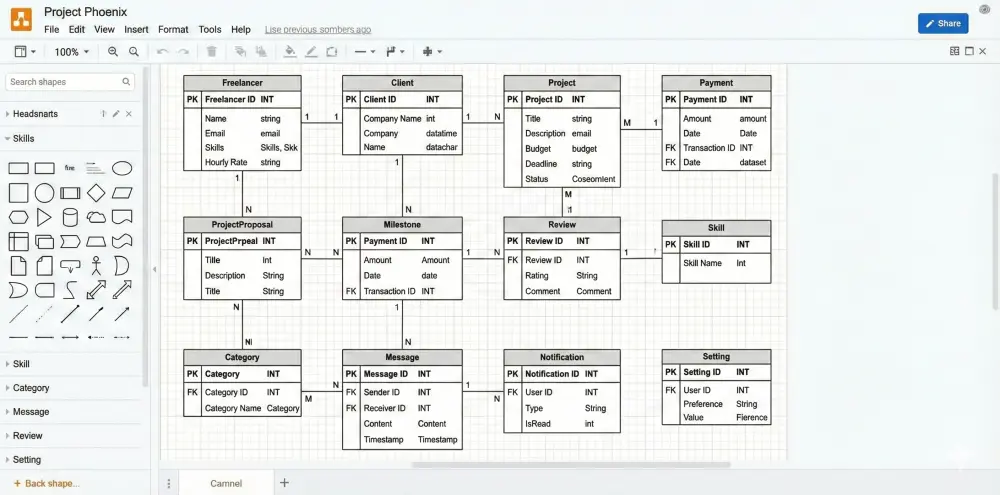Select the bidirectional block arrow shape
This screenshot has width=1000, height=495.
click(96, 290)
